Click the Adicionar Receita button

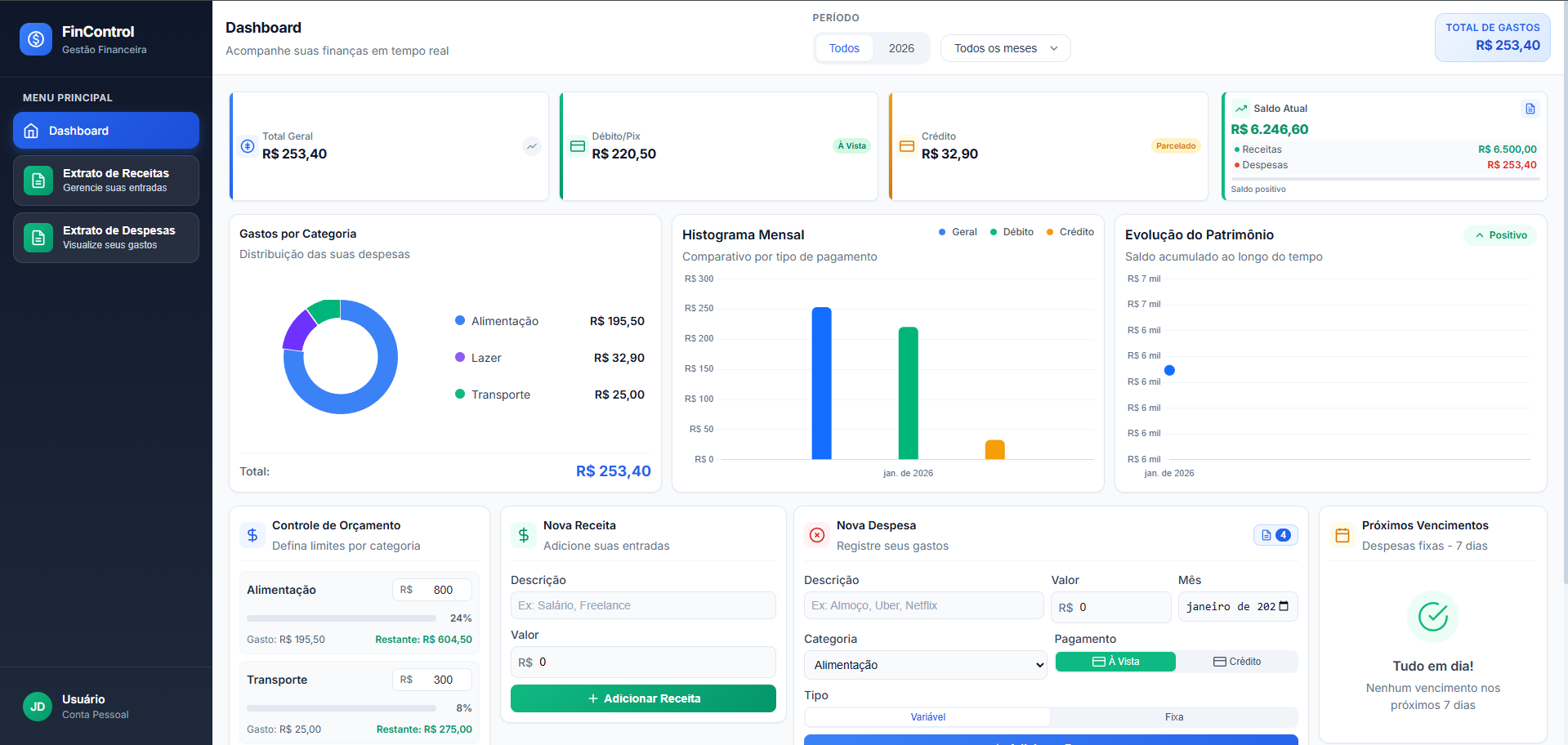click(x=643, y=698)
